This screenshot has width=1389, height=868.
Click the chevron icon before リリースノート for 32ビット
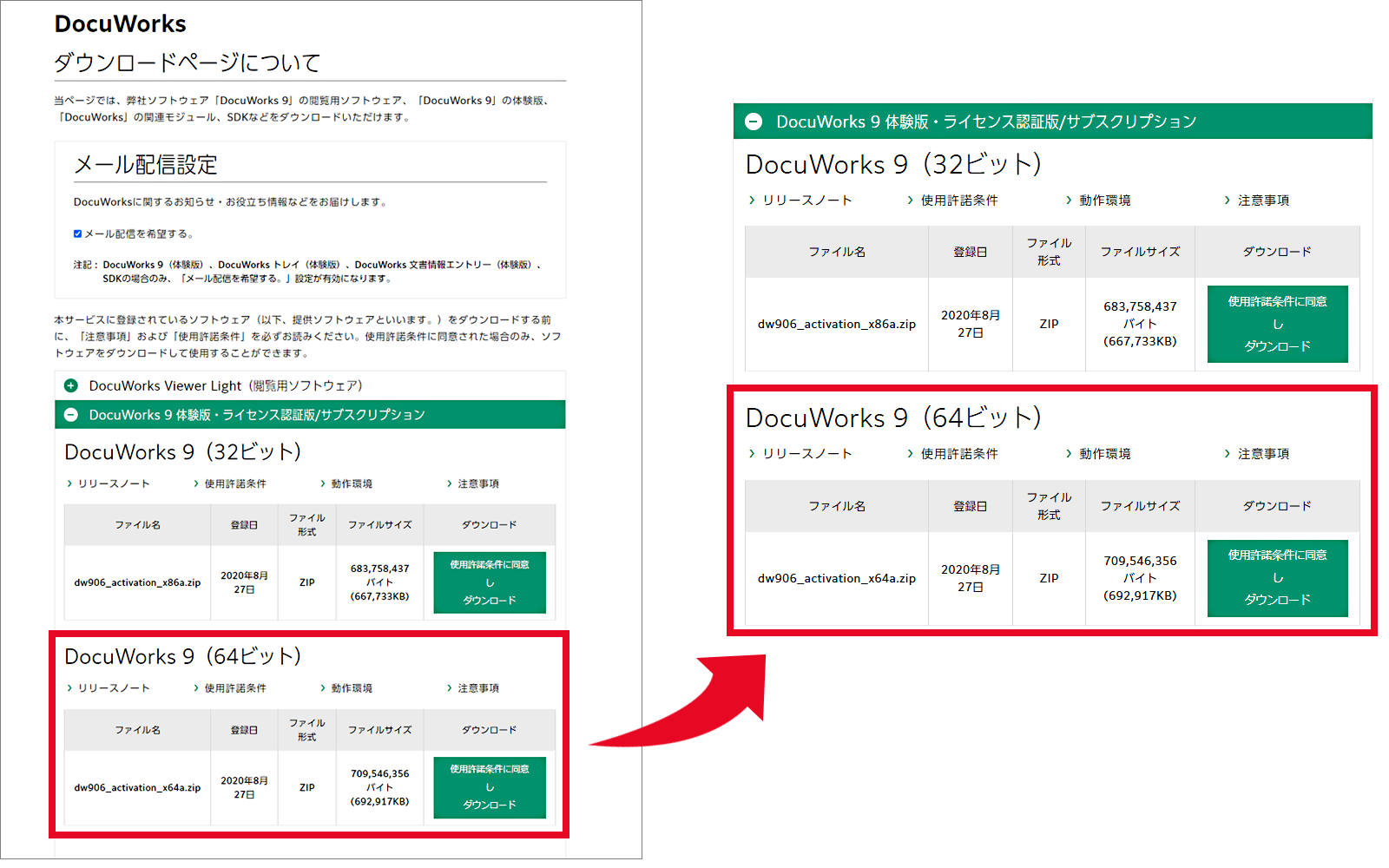tap(69, 483)
